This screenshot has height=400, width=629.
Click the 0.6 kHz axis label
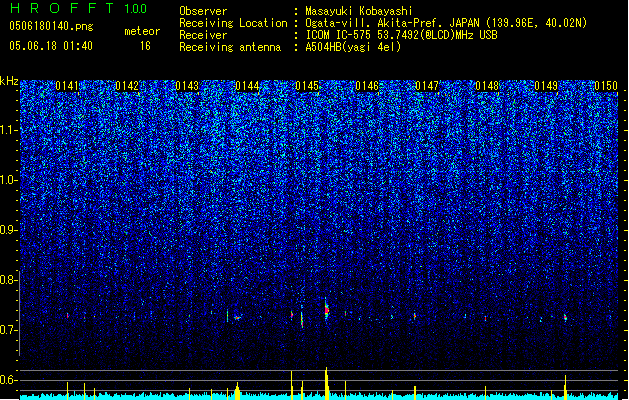point(9,380)
